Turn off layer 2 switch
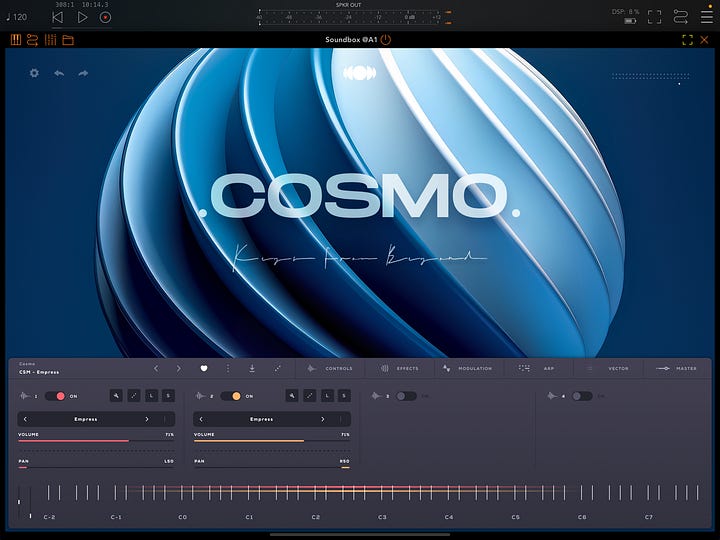 (231, 396)
